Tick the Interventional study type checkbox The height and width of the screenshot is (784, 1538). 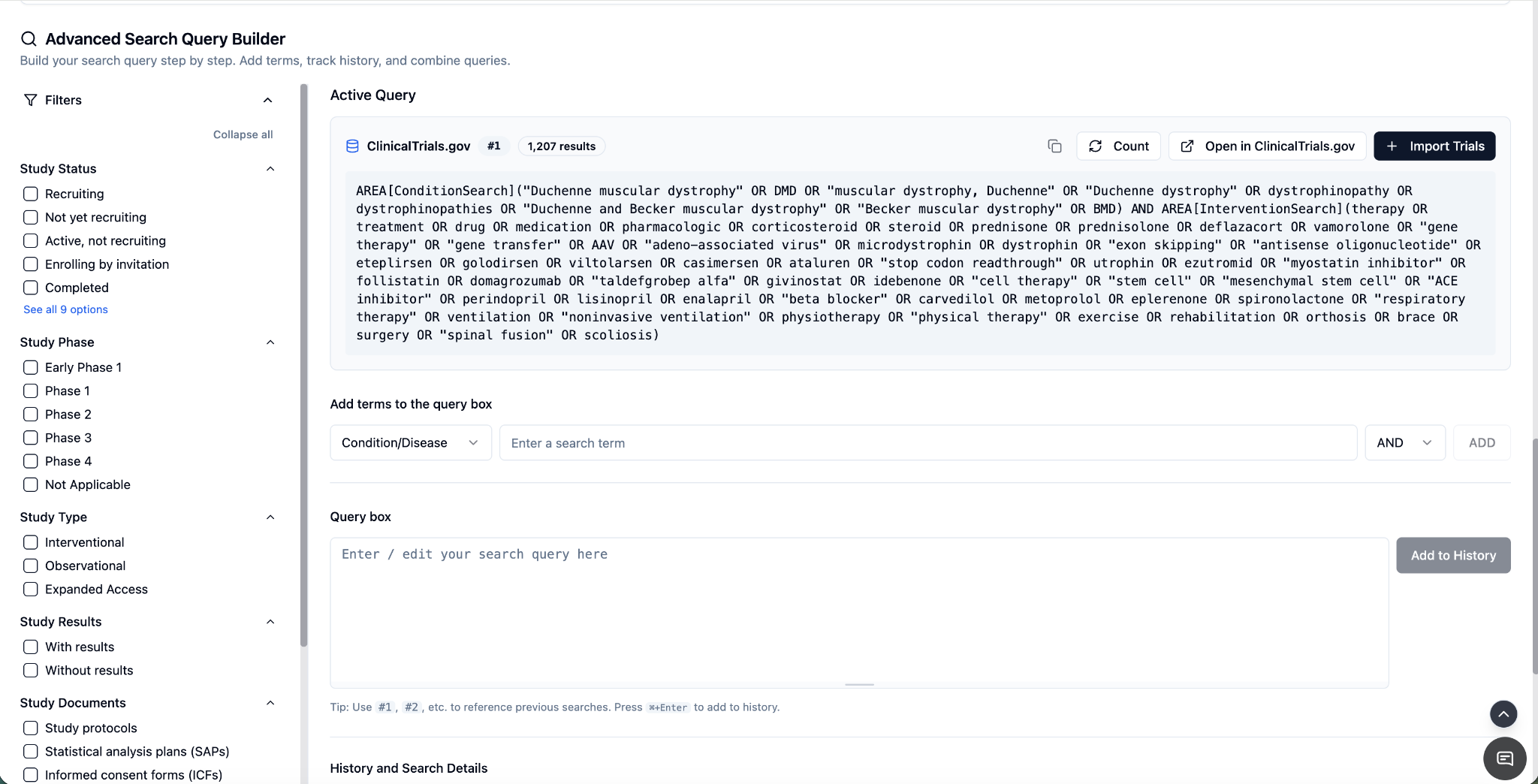31,542
